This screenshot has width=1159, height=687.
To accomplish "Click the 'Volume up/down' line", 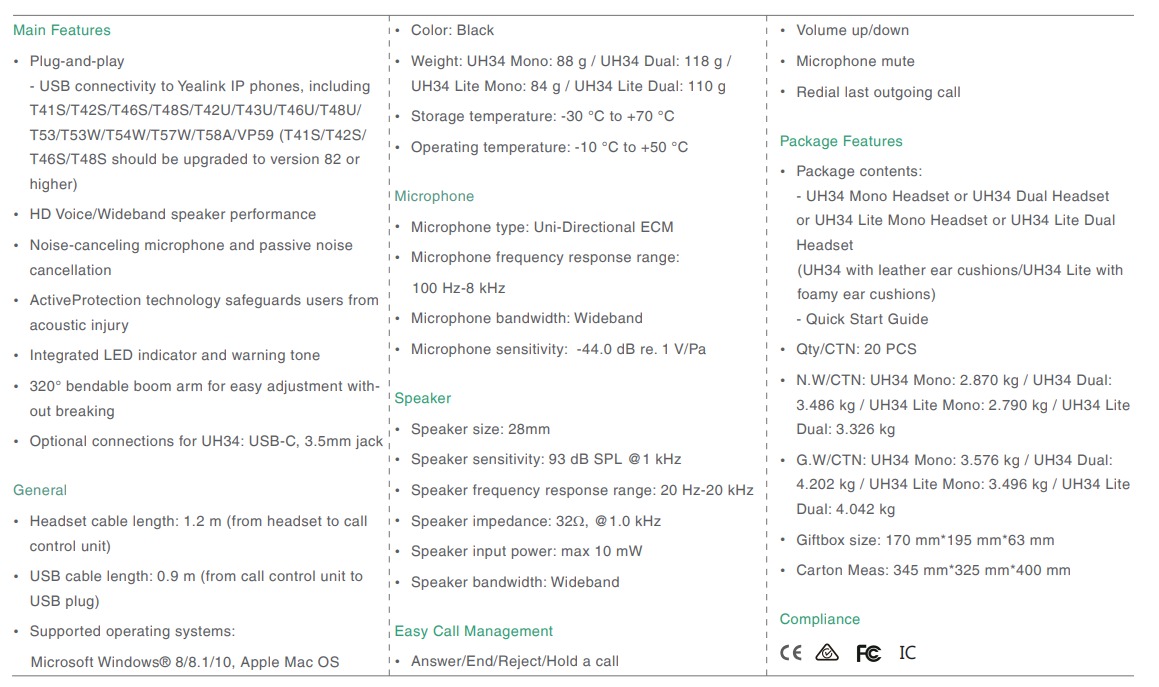I will [852, 30].
